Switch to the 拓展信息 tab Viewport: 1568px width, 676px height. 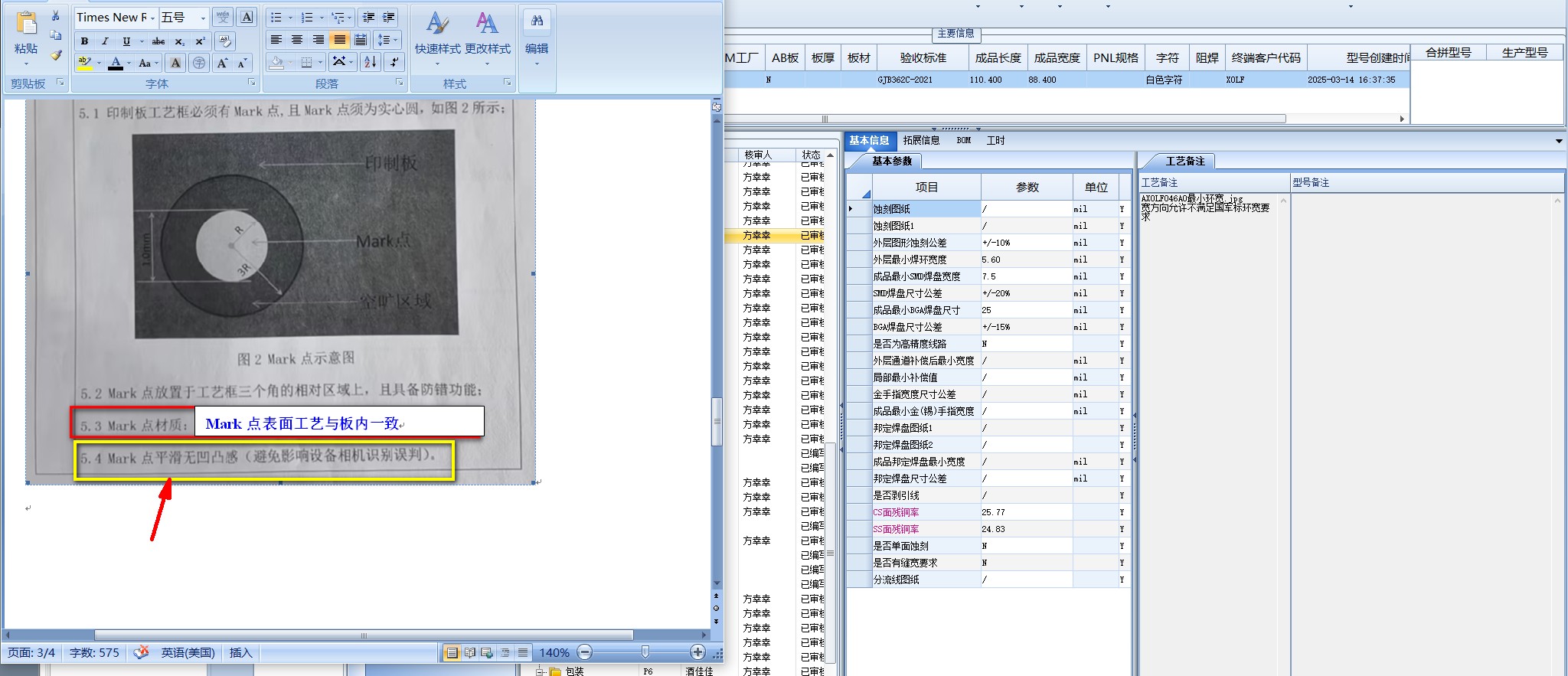pyautogui.click(x=921, y=140)
